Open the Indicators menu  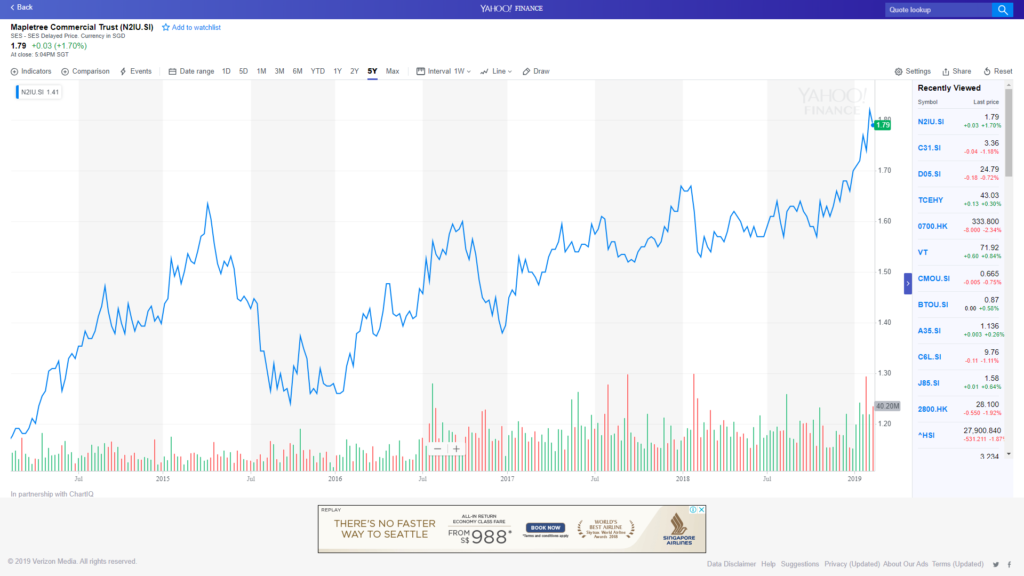31,71
